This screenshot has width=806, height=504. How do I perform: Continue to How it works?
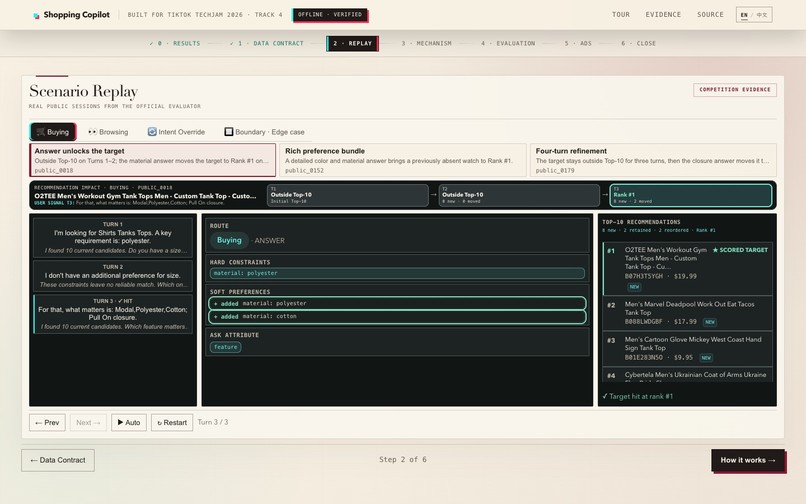[748, 460]
